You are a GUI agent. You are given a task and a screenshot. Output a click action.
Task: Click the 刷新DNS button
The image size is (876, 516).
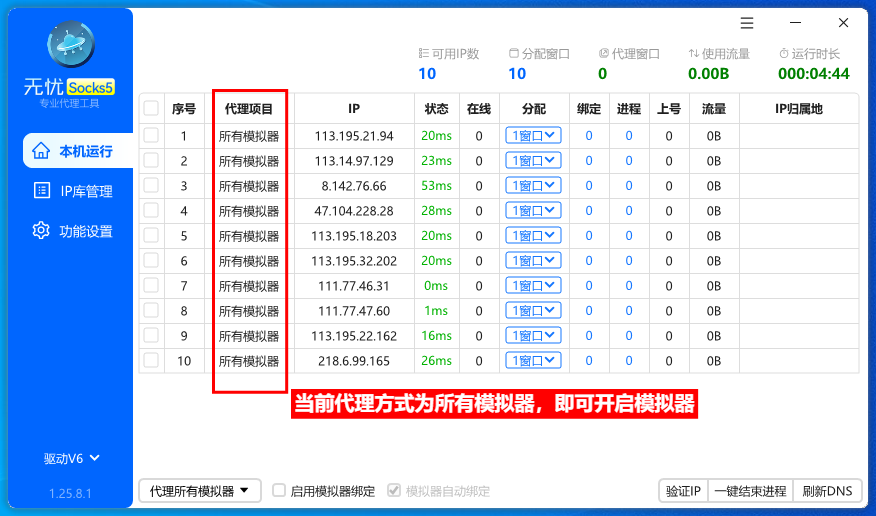[827, 491]
